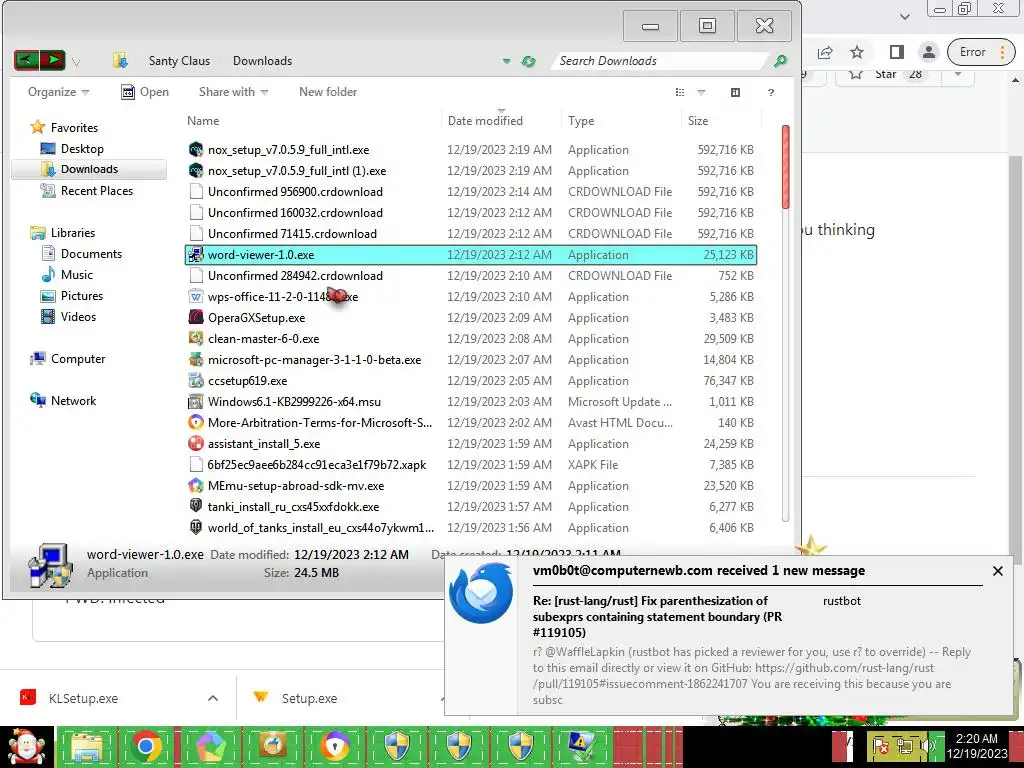
Task: Select the MEmu-setup-abroad-sdk-mv.exe icon
Action: [x=196, y=485]
